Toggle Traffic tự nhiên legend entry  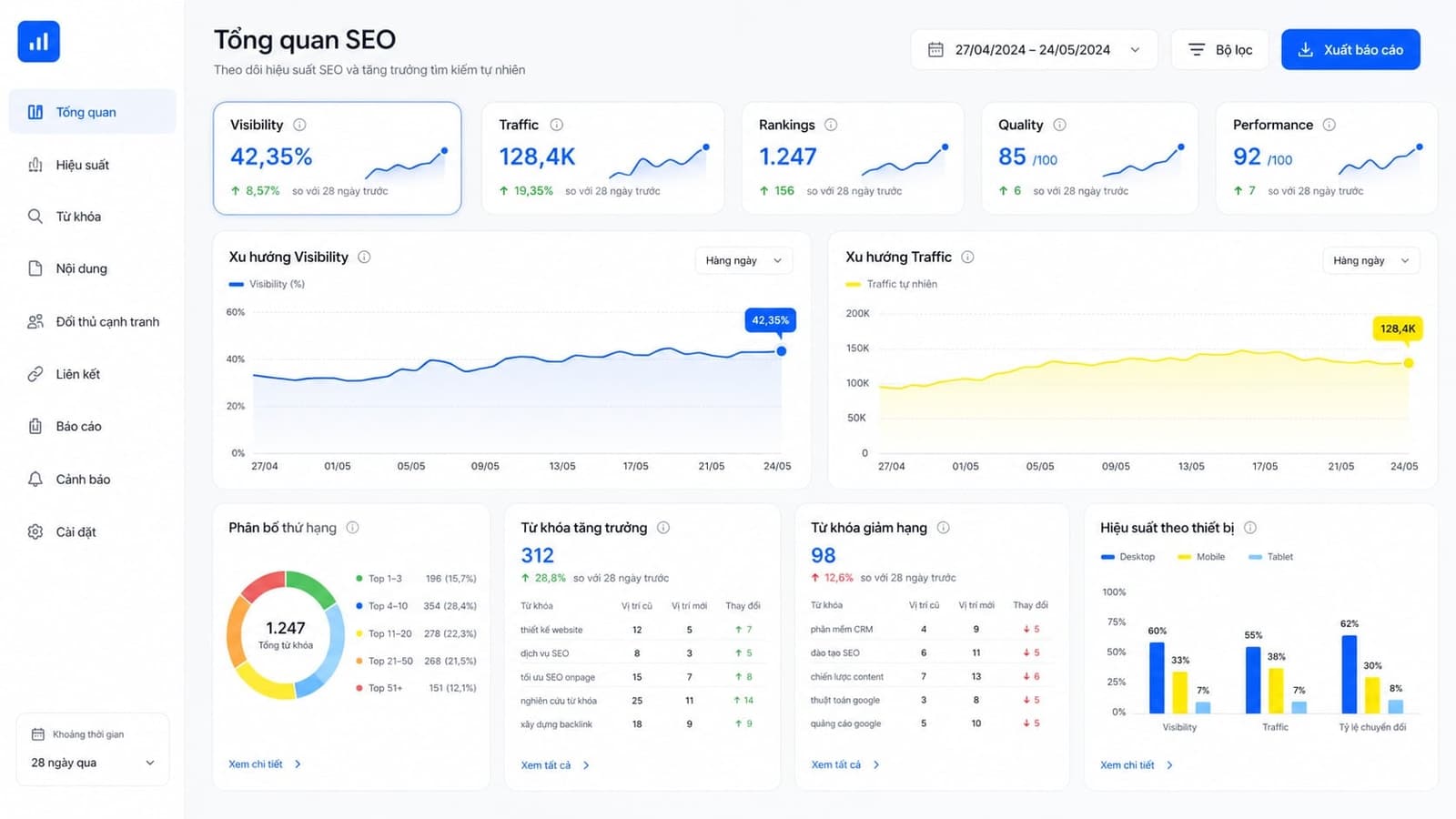coord(892,284)
